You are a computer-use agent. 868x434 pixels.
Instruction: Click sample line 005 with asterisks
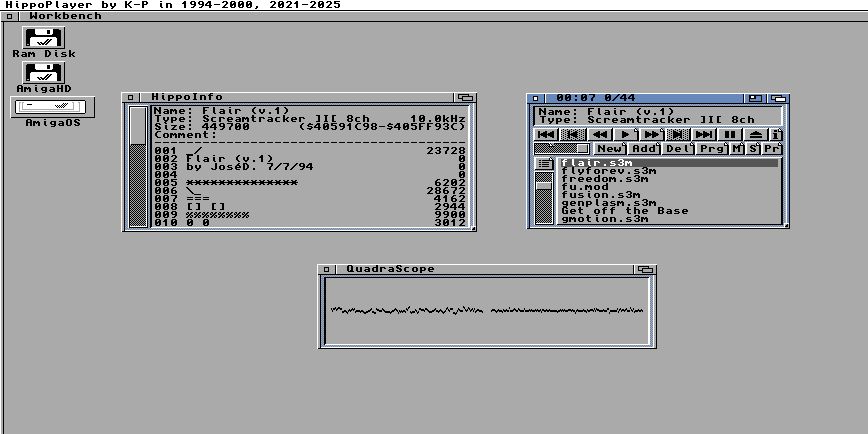point(309,182)
